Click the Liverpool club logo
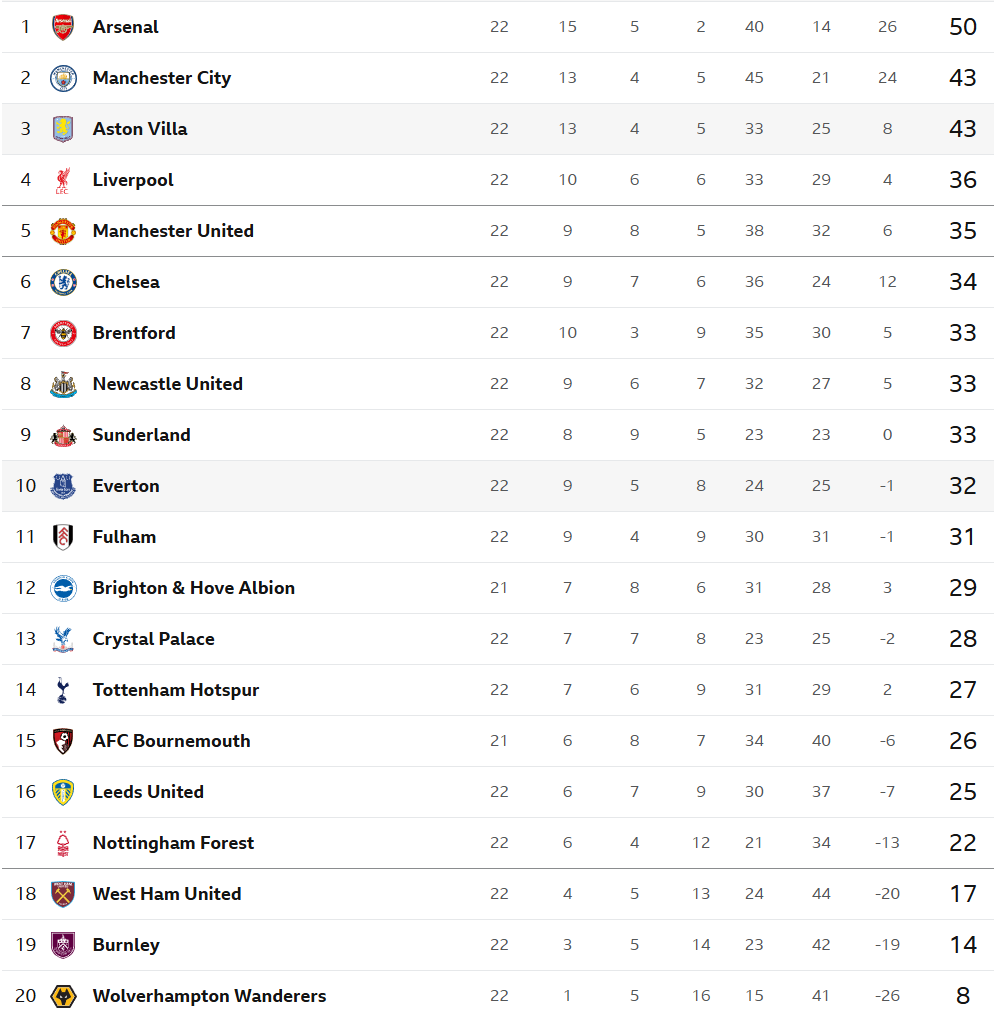Viewport: 994px width, 1016px height. pos(63,180)
